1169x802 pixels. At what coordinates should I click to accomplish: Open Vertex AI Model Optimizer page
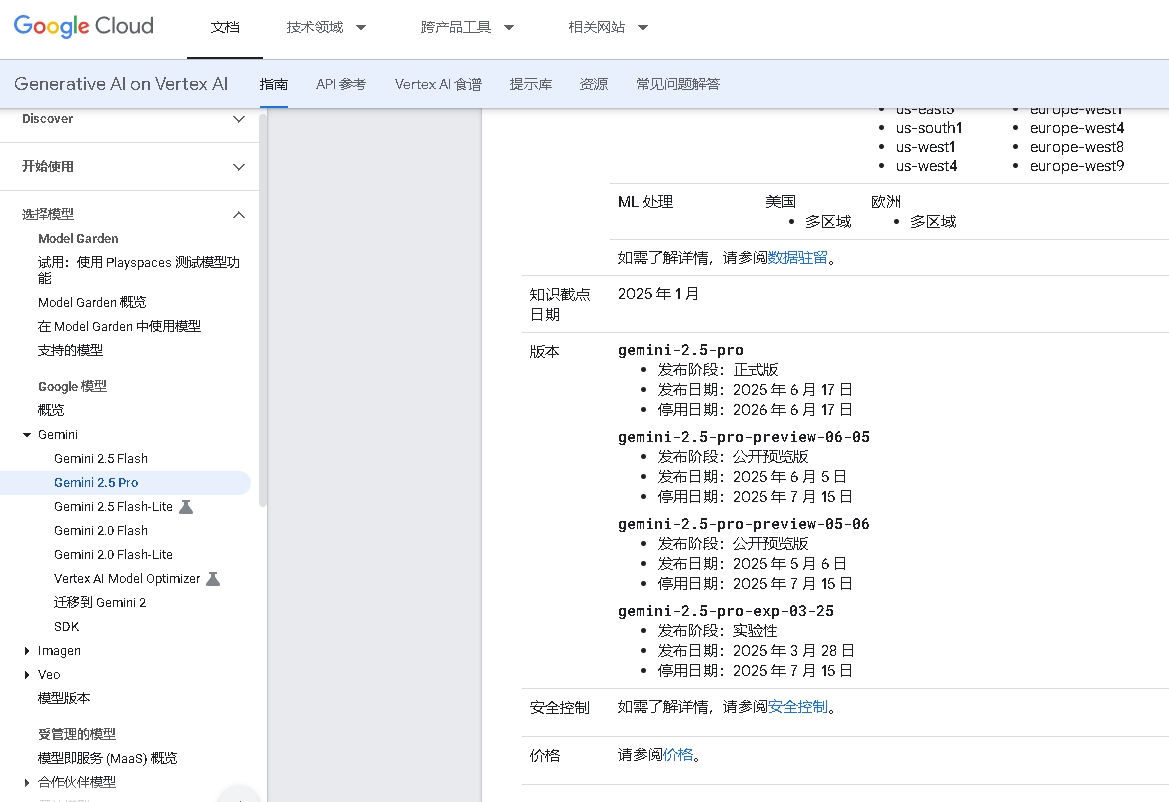pos(127,578)
